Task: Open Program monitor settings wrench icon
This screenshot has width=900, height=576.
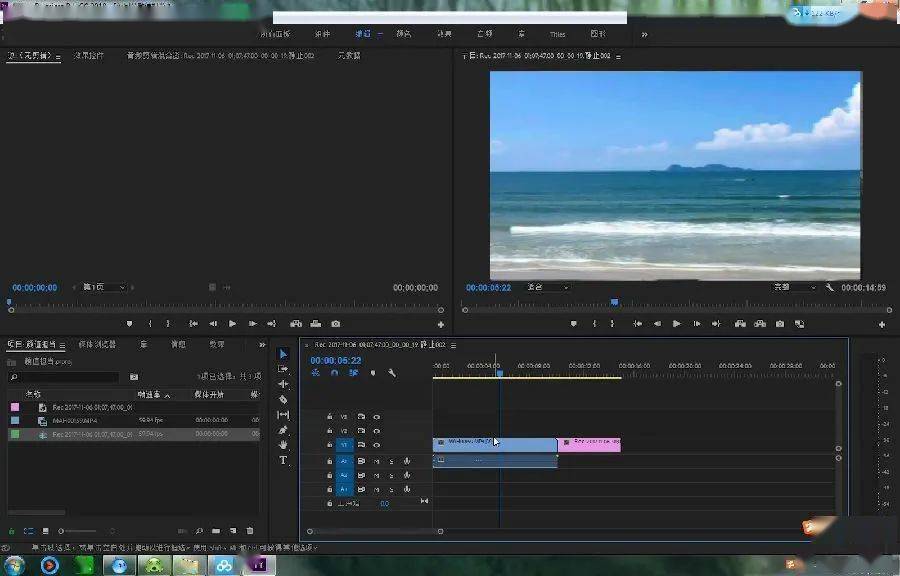Action: coord(829,287)
